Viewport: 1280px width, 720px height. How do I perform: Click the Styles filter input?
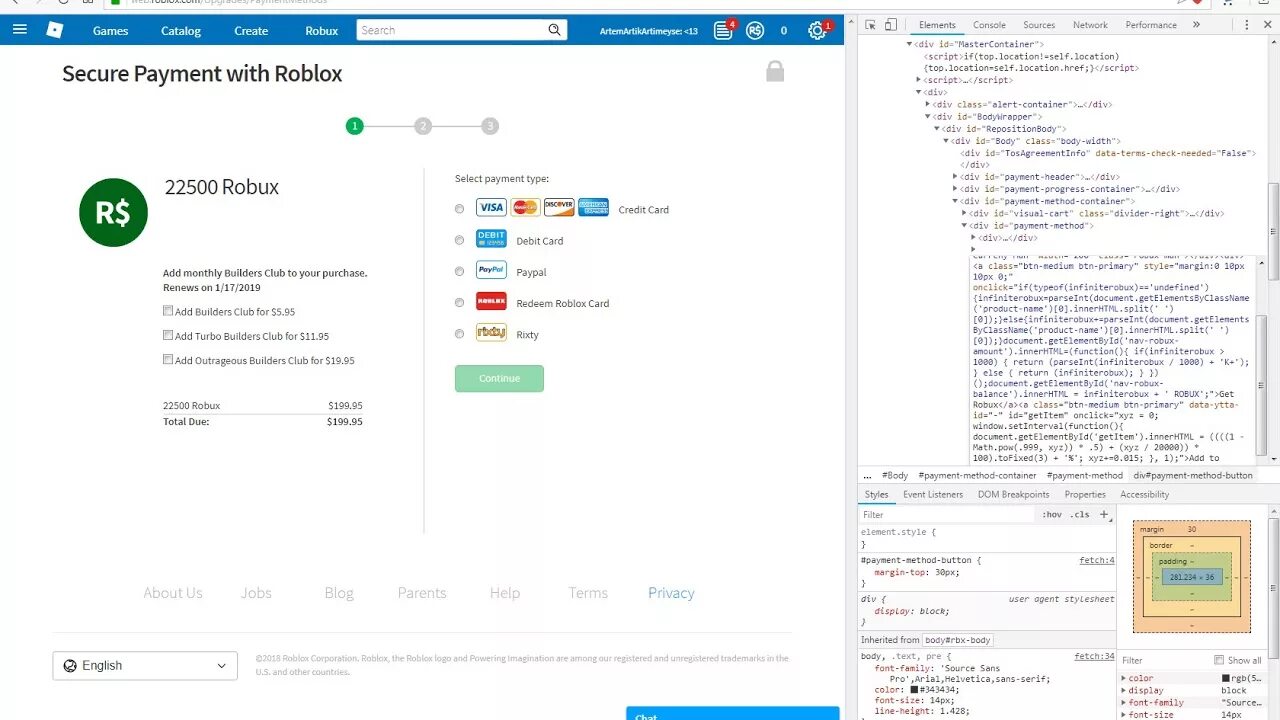947,514
